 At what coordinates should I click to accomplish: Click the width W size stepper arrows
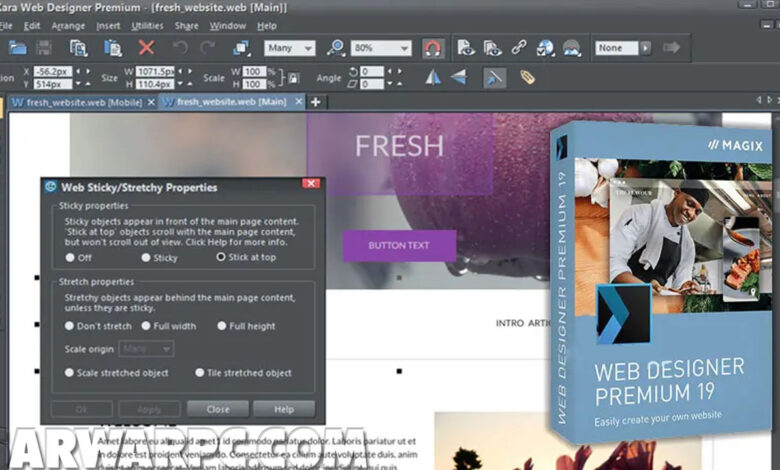coord(185,71)
